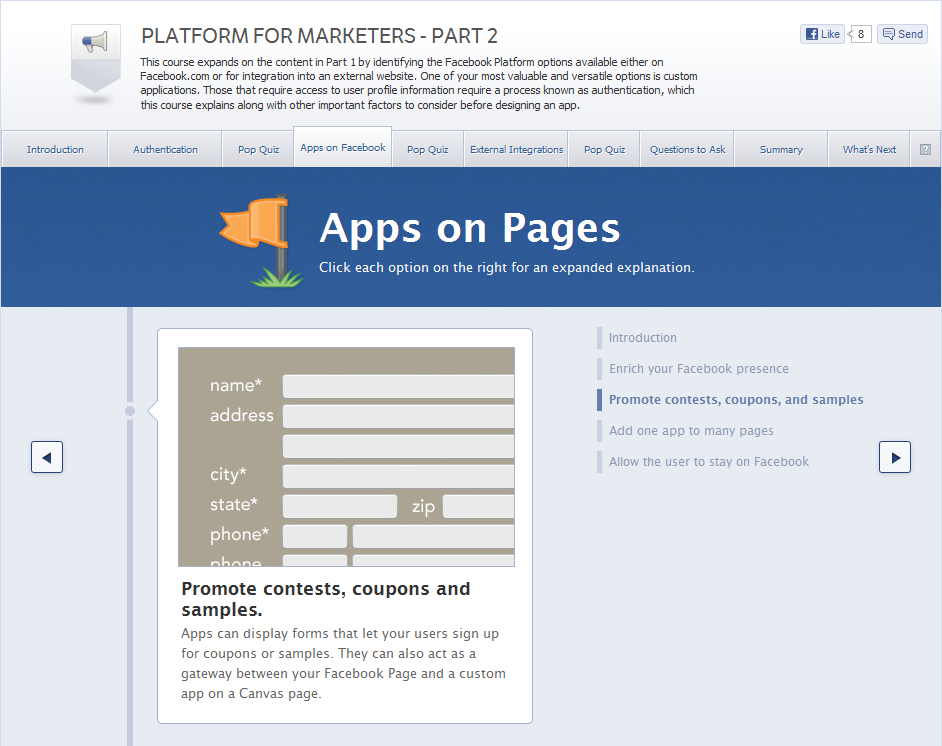Click the card heading Promote contests, coupons and samples
Image resolution: width=942 pixels, height=746 pixels.
[326, 599]
